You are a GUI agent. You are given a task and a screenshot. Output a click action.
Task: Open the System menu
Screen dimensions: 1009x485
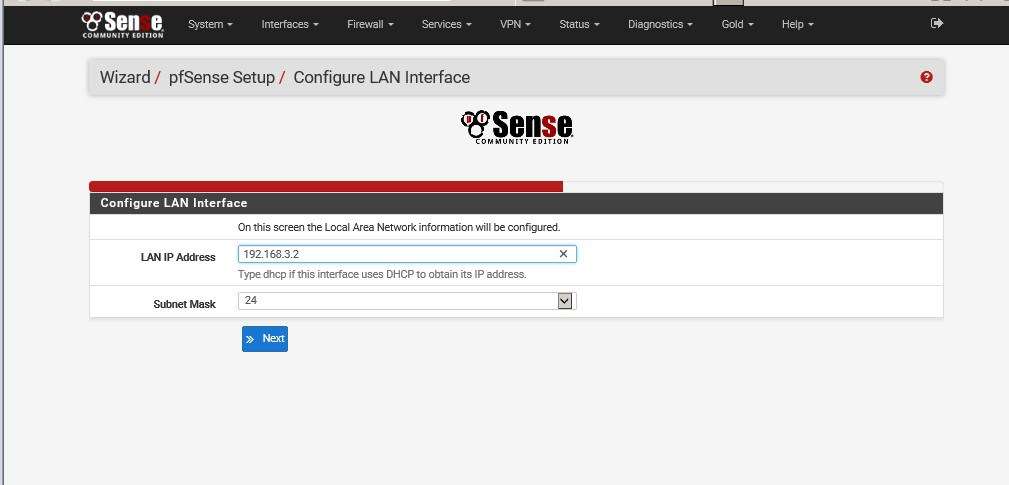click(210, 24)
